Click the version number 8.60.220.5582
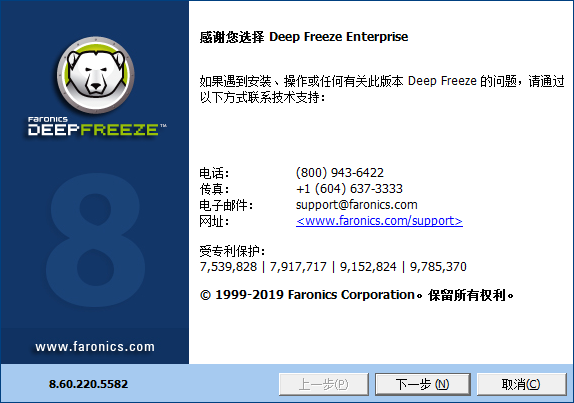This screenshot has height=403, width=574. [x=89, y=384]
